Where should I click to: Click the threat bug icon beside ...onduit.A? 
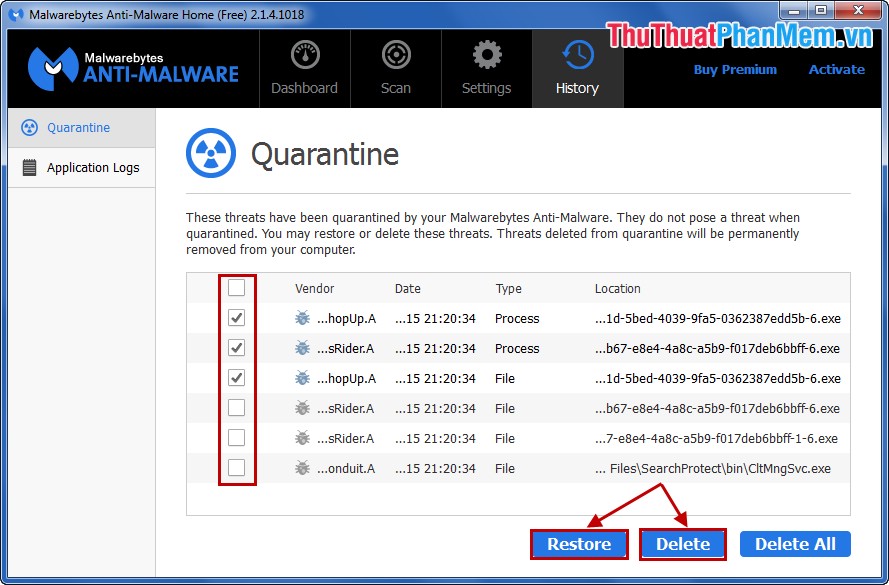pos(303,468)
